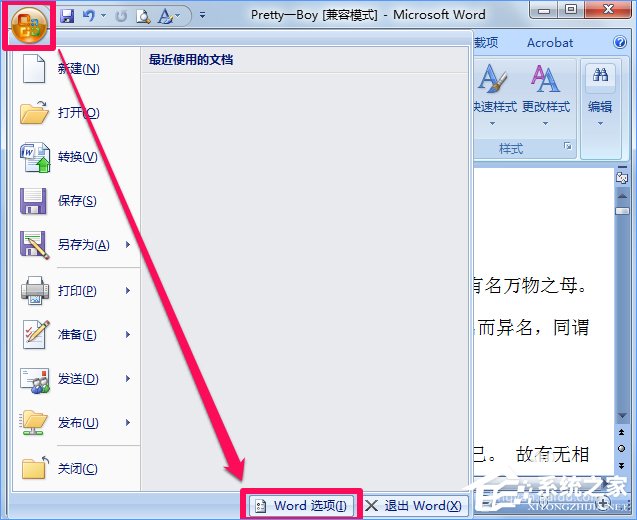The height and width of the screenshot is (520, 637).
Task: Click the Quick Styles 'A' toolbar icon
Action: [x=165, y=16]
